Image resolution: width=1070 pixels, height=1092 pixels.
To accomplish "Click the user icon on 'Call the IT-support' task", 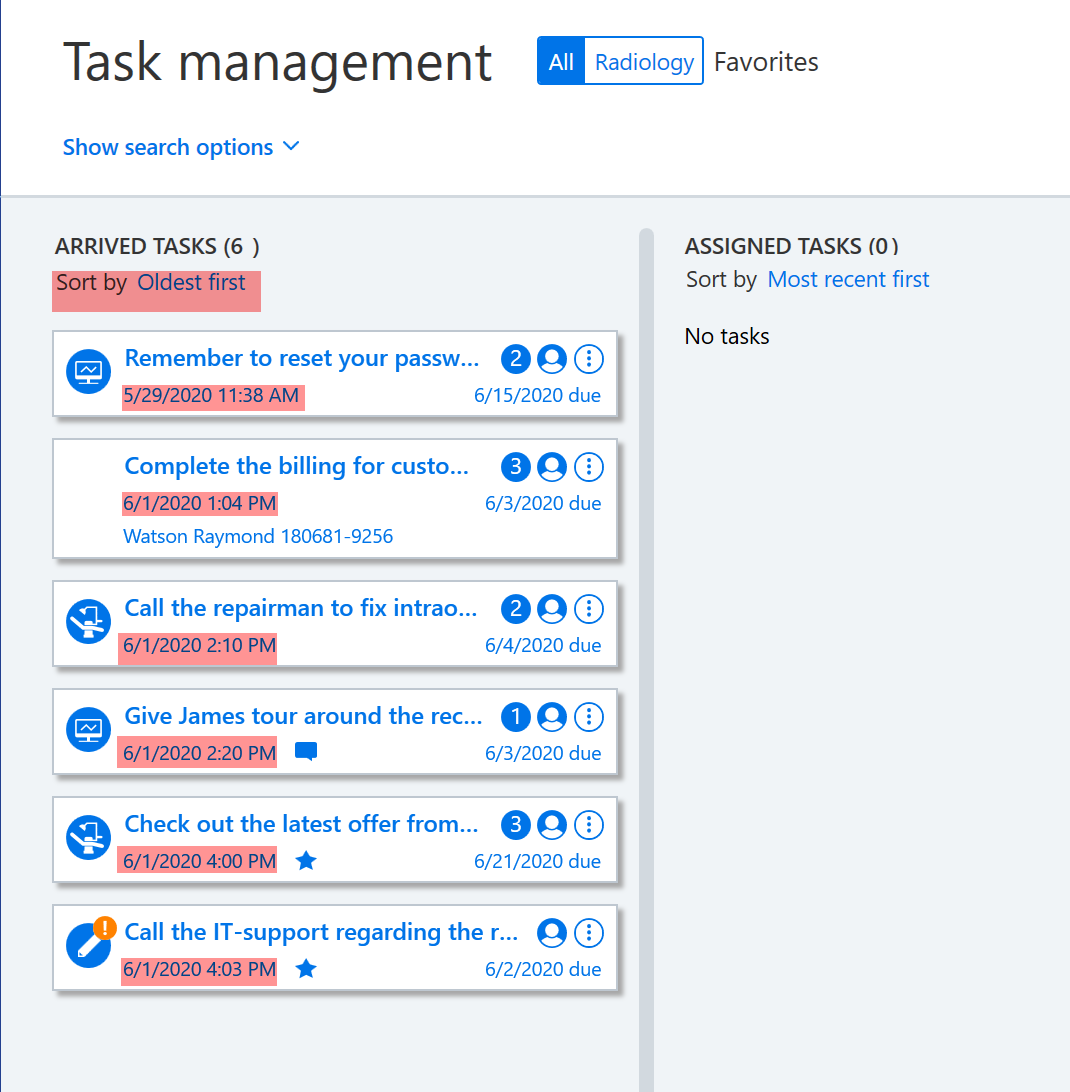I will (x=552, y=933).
